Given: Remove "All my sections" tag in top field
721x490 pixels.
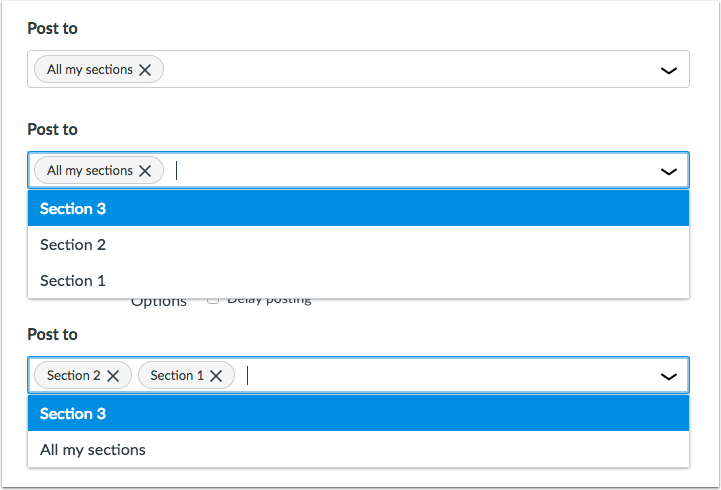Looking at the screenshot, I should 145,70.
